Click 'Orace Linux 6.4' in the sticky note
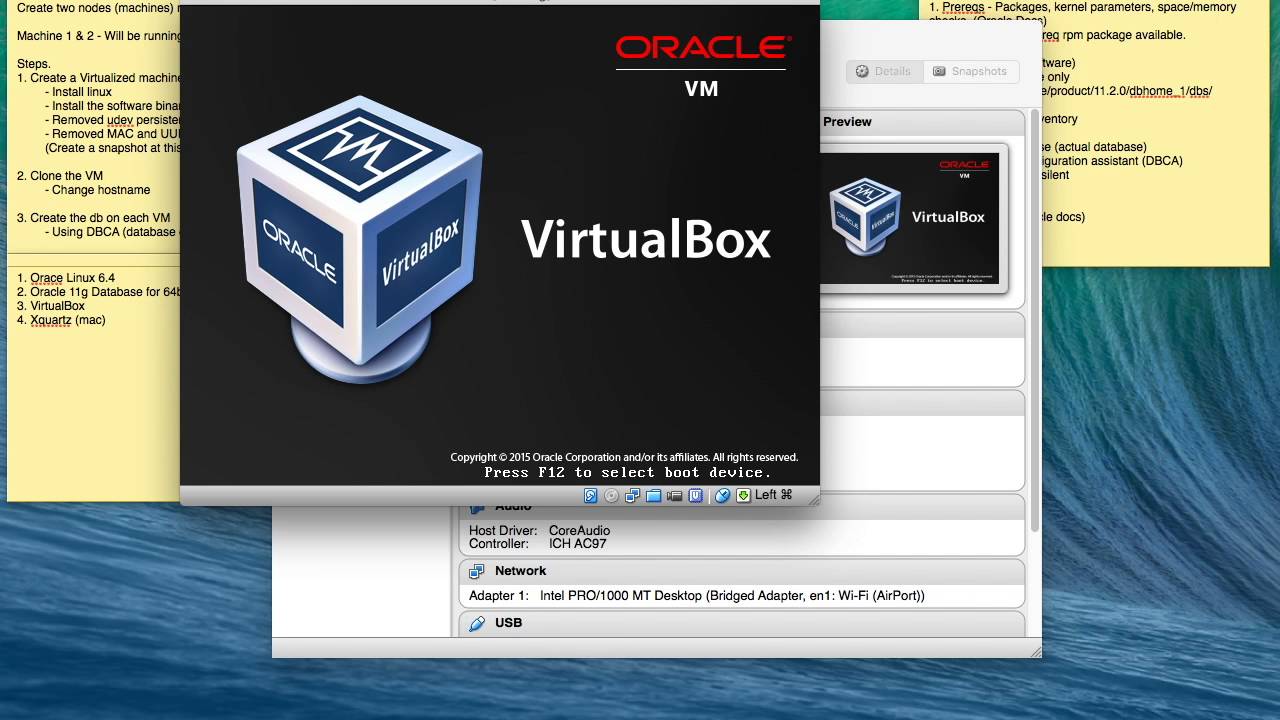Screen dimensions: 1280x720 point(72,278)
